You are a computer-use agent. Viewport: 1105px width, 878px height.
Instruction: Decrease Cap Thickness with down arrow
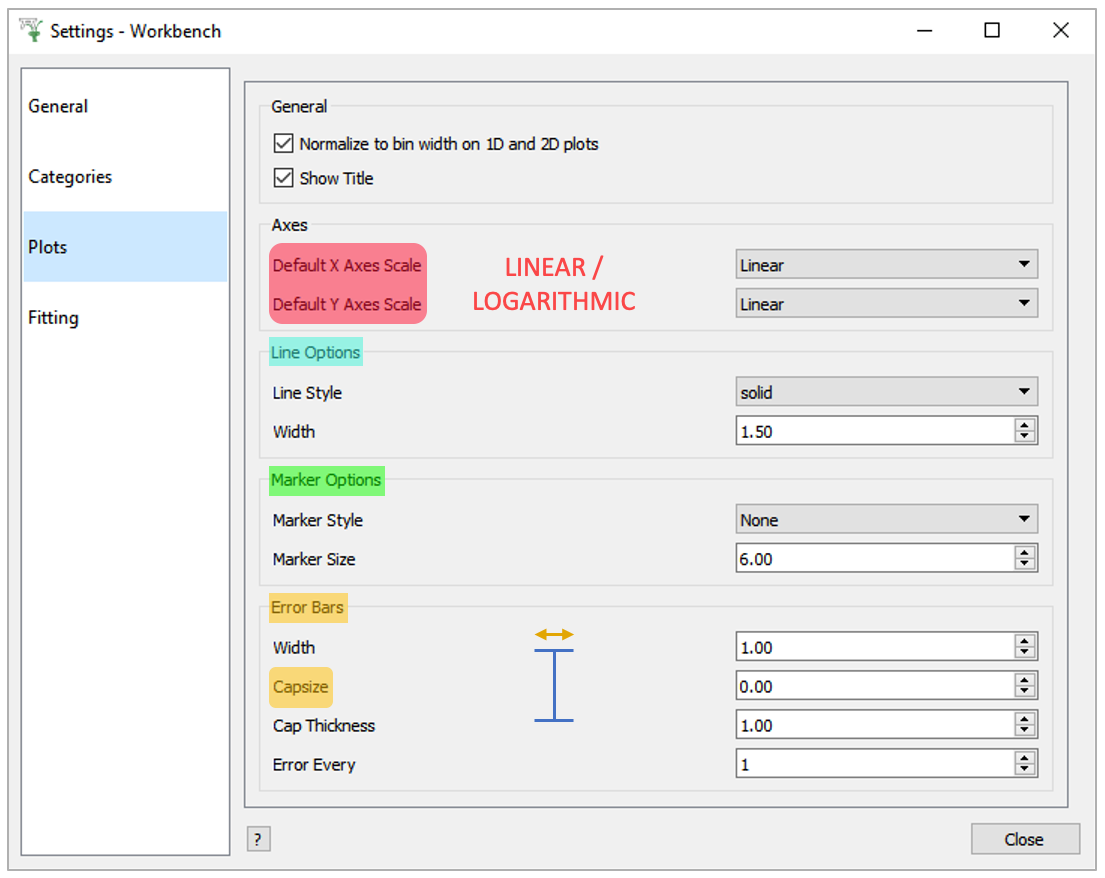click(x=1023, y=731)
